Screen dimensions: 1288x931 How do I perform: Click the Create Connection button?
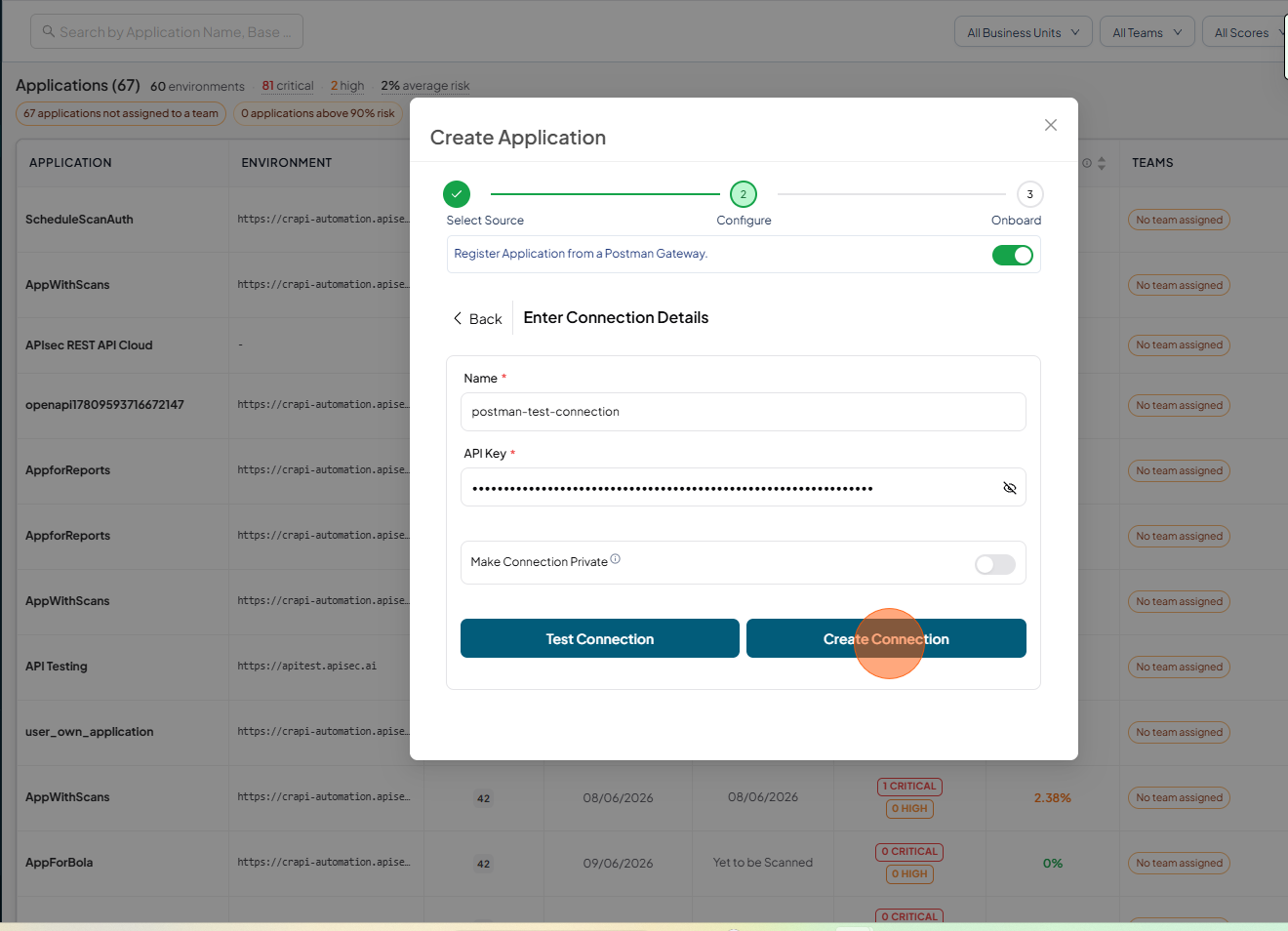(x=886, y=638)
